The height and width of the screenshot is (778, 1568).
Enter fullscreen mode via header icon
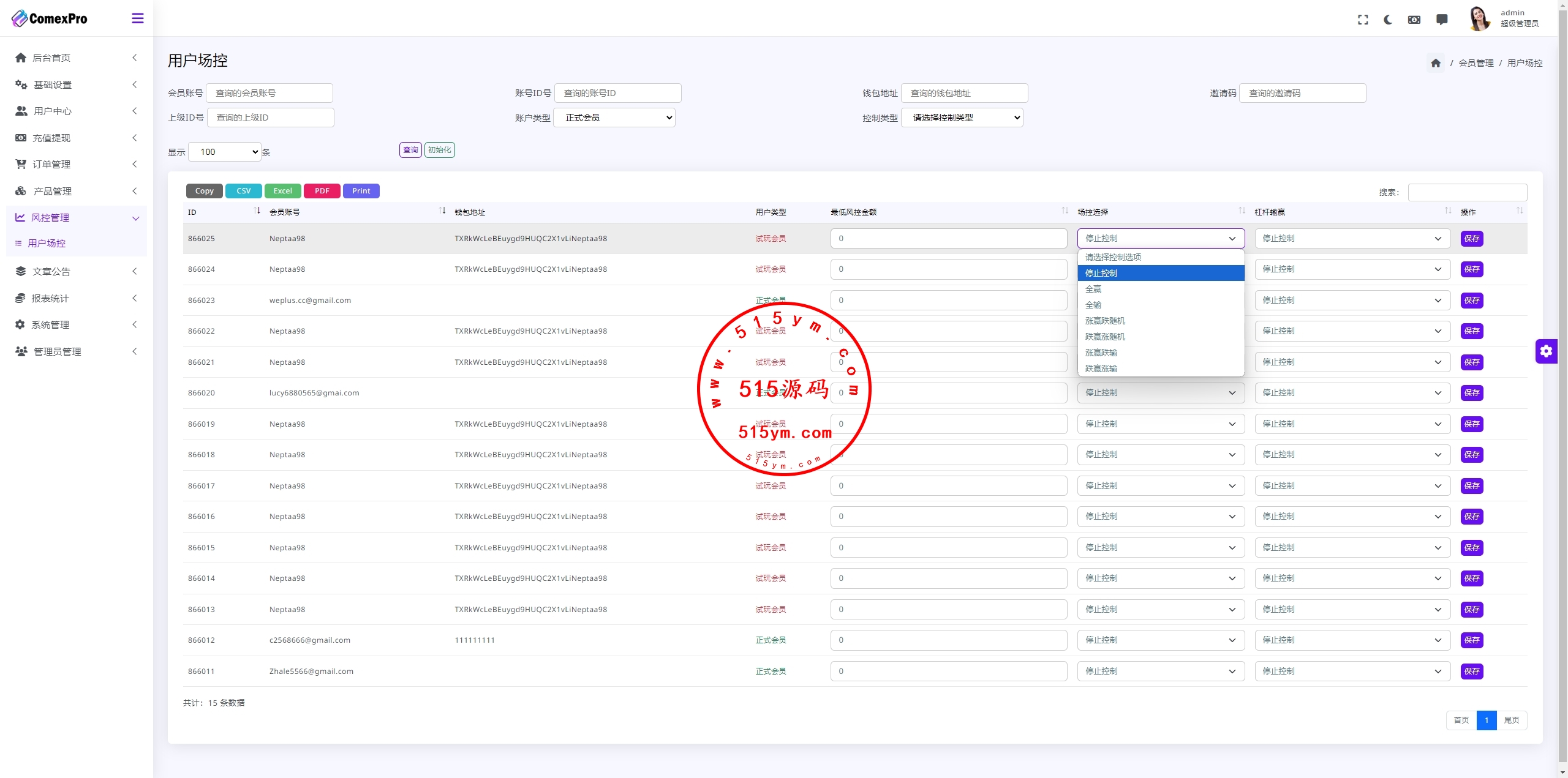point(1363,20)
